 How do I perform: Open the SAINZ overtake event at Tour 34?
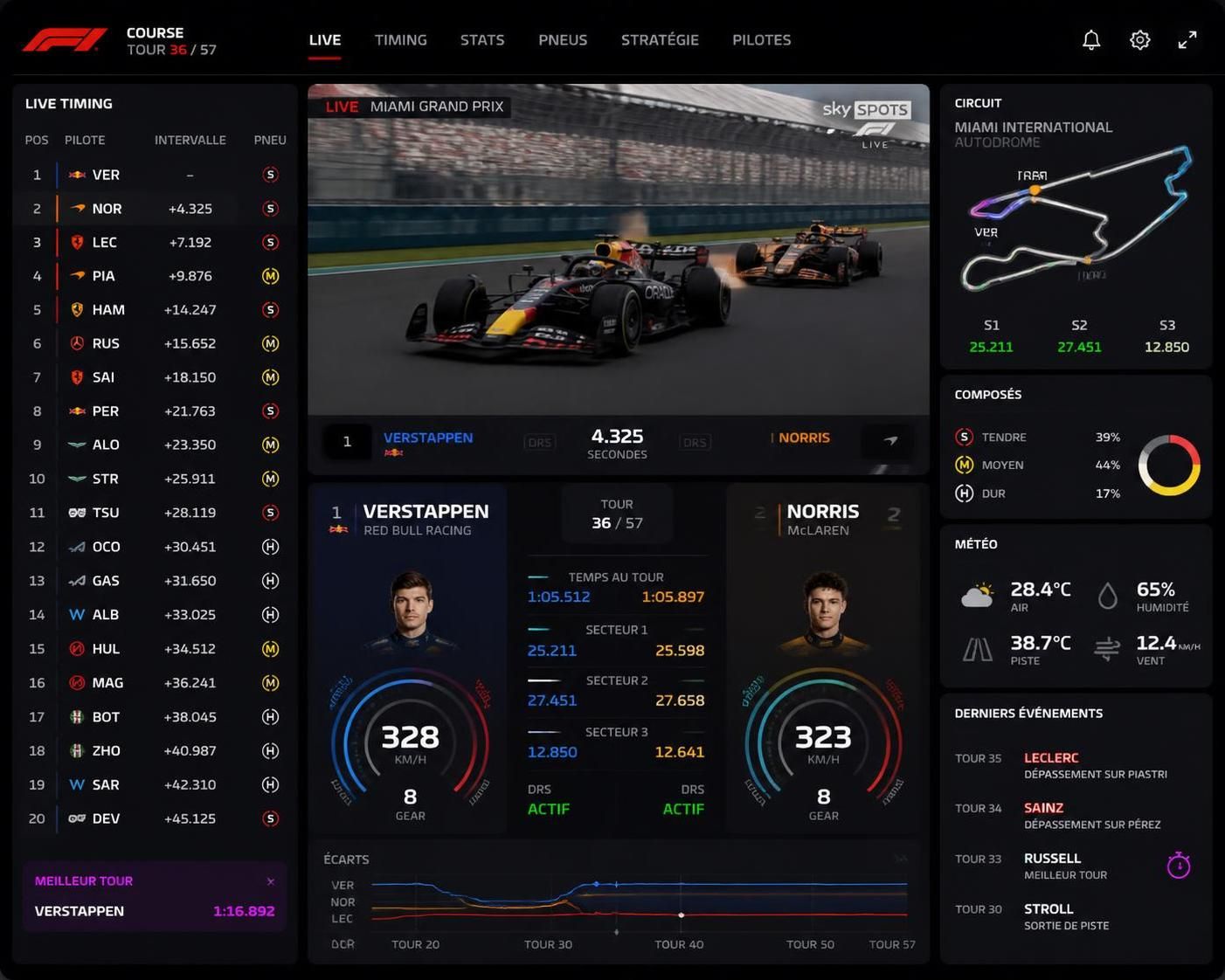pyautogui.click(x=1076, y=816)
